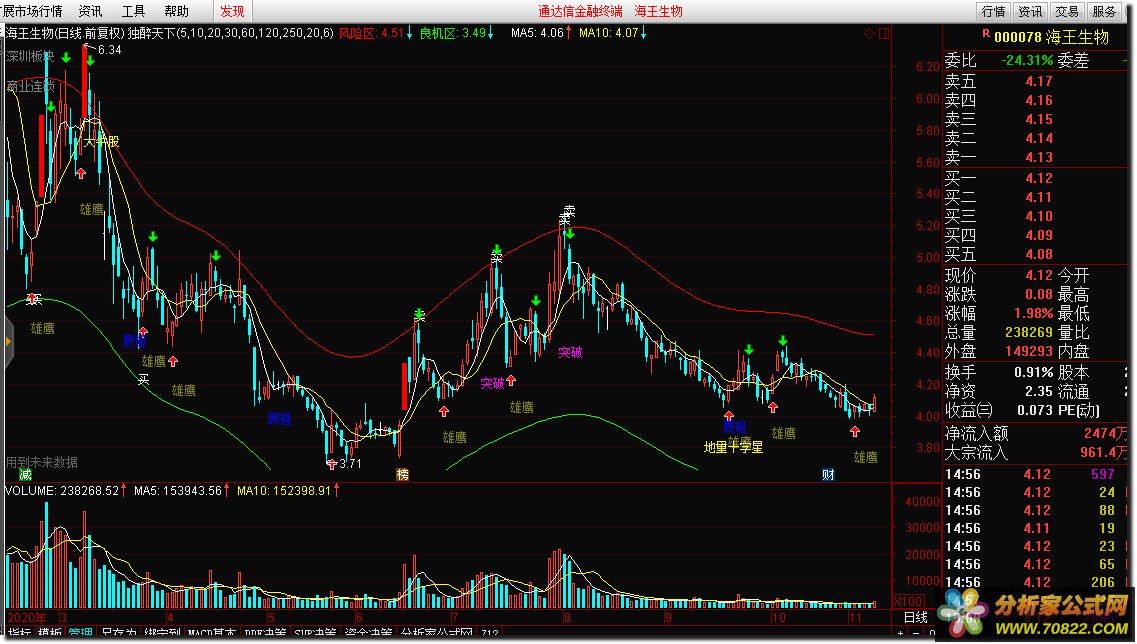
Task: Click the VOLUME: 238268.52 readout
Action: pos(61,491)
